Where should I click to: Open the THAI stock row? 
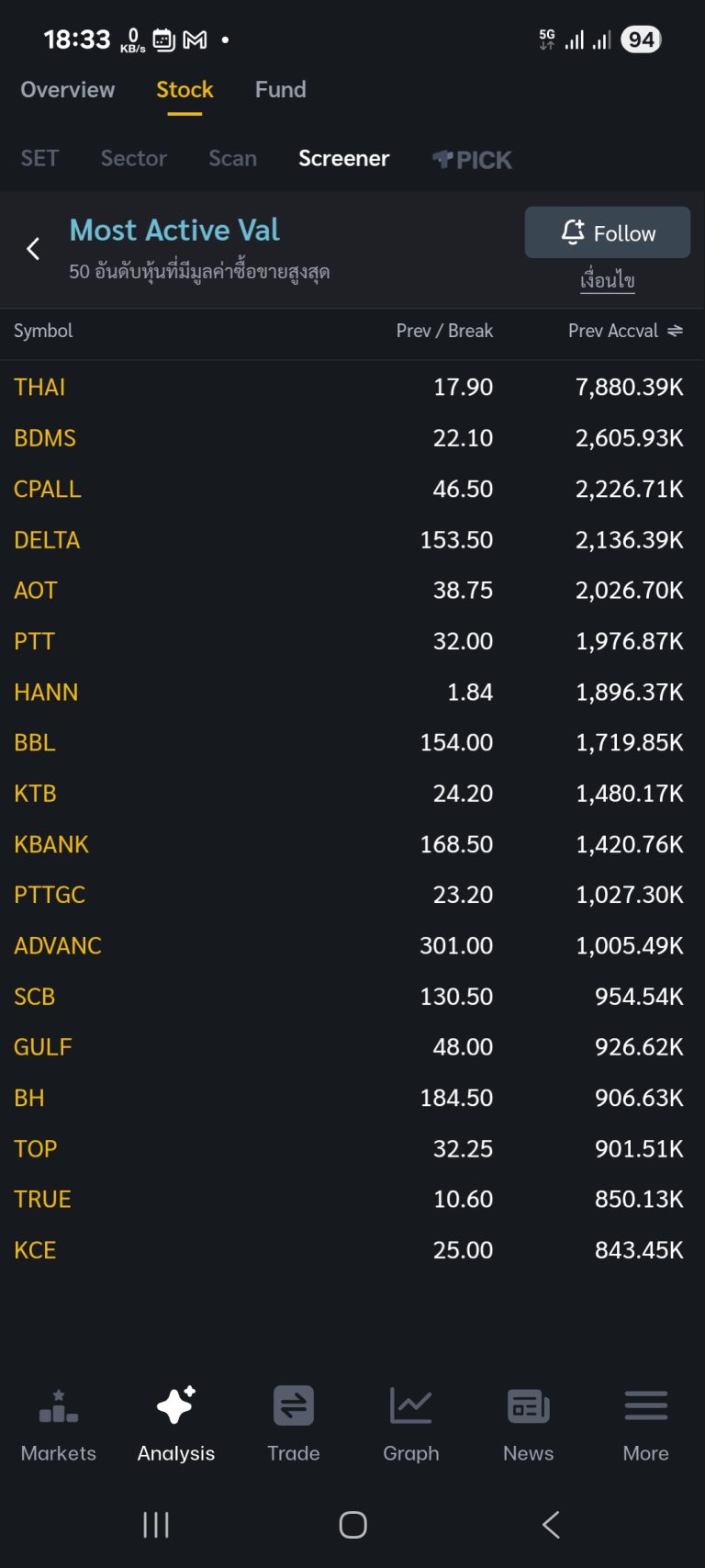pyautogui.click(x=39, y=387)
